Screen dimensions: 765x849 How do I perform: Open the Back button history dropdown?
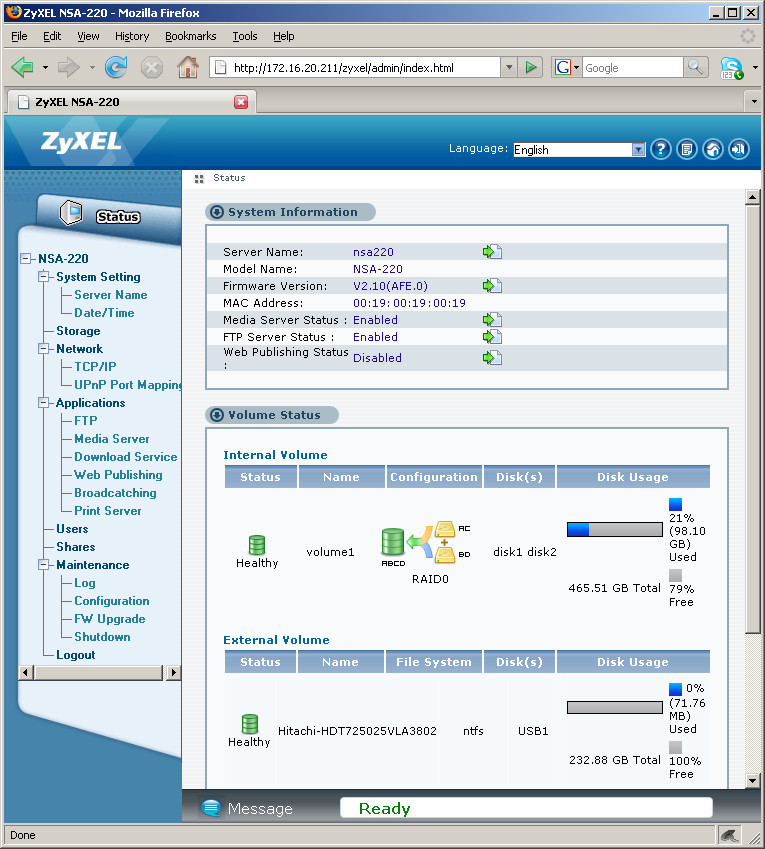[x=45, y=68]
